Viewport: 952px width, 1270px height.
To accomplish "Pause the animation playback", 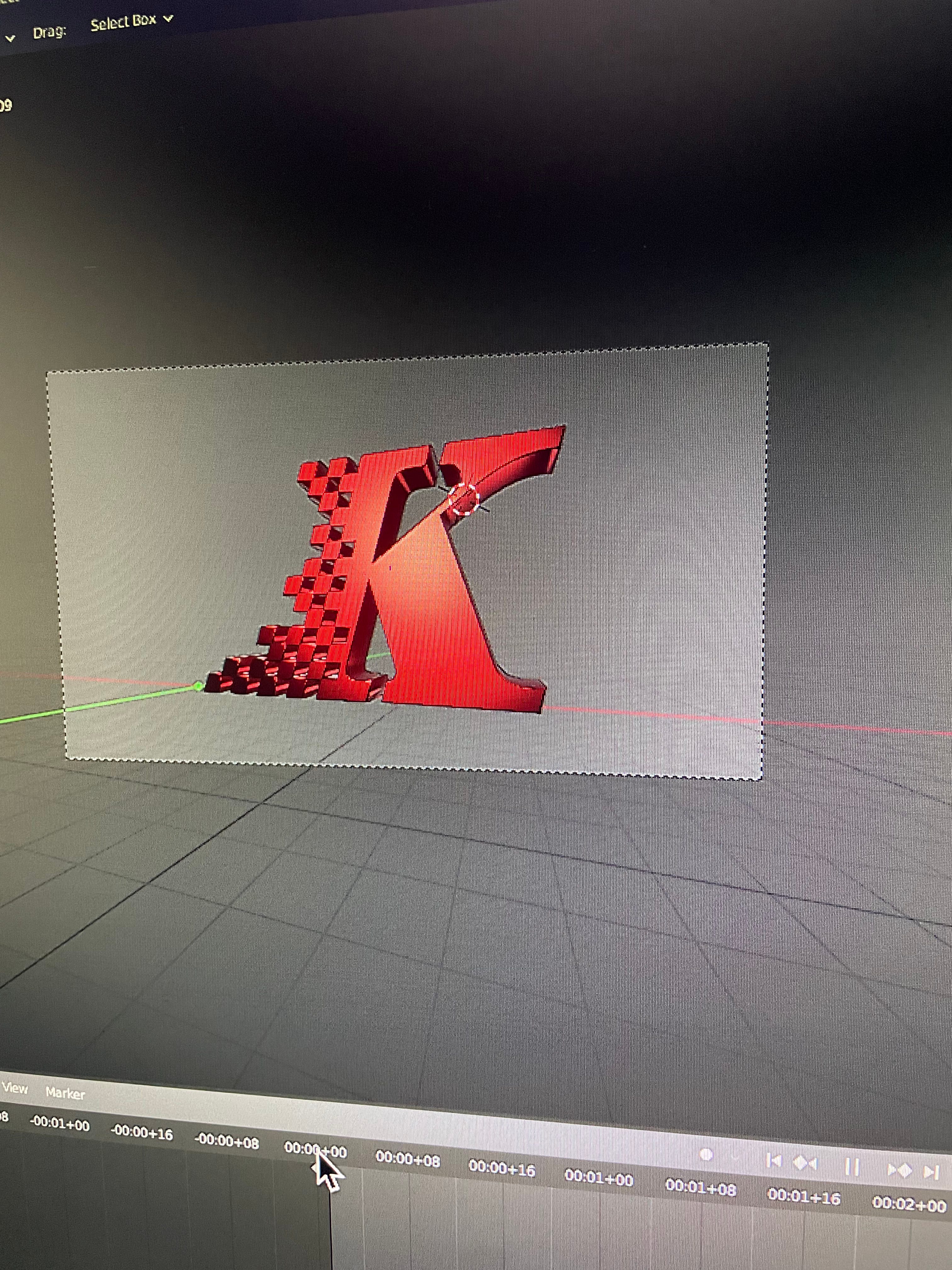I will (852, 1167).
